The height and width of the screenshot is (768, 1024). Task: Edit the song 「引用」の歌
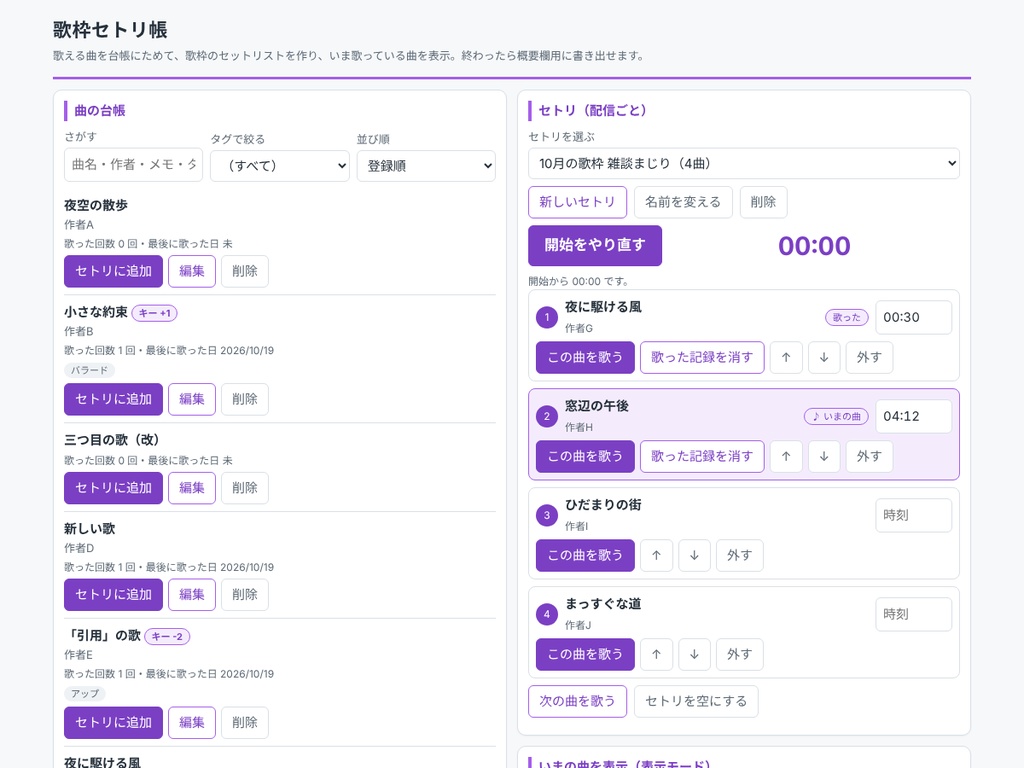[x=192, y=722]
